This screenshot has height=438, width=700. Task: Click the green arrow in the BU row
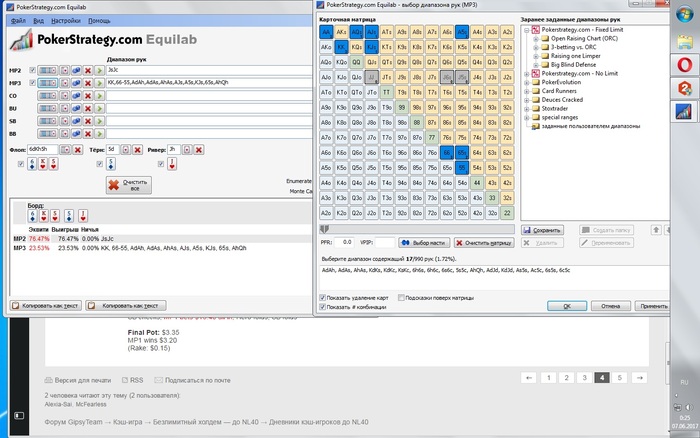[x=99, y=108]
